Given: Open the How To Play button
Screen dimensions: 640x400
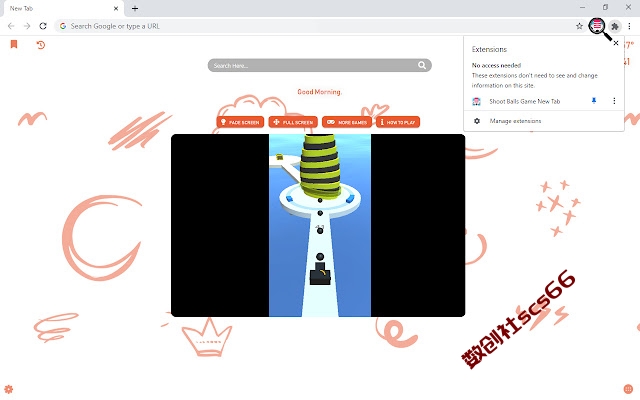Looking at the screenshot, I should click(x=398, y=122).
